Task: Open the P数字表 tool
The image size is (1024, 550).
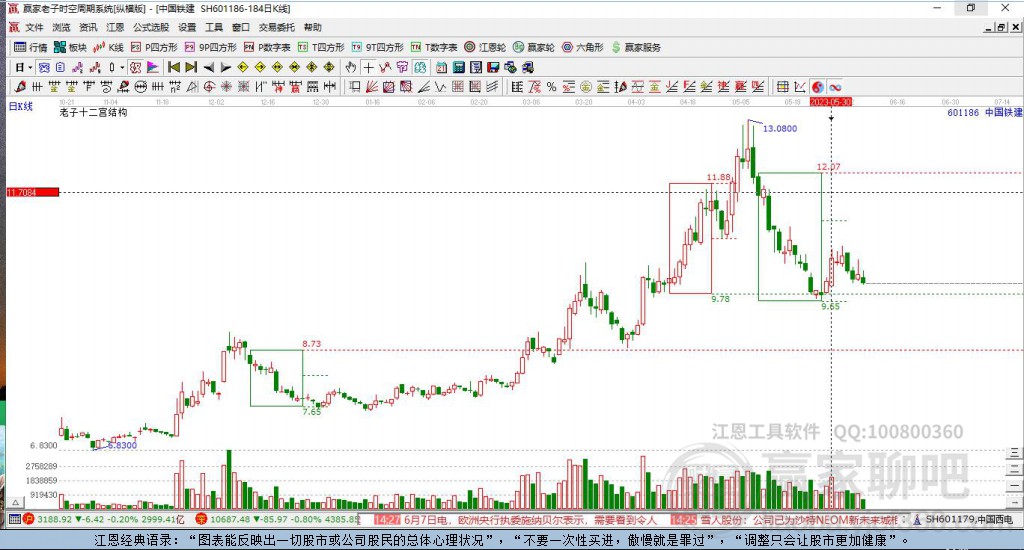Action: (267, 47)
